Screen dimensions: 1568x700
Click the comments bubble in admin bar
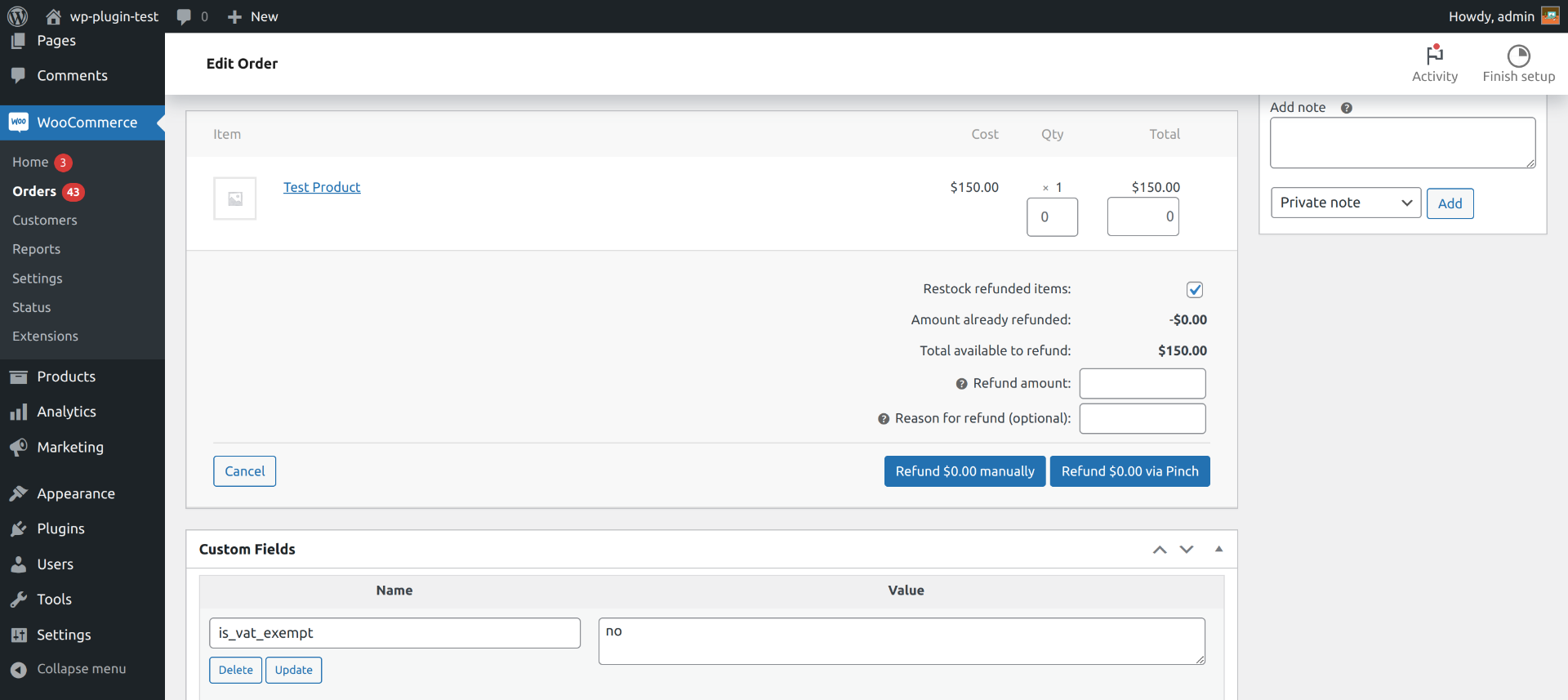[185, 16]
